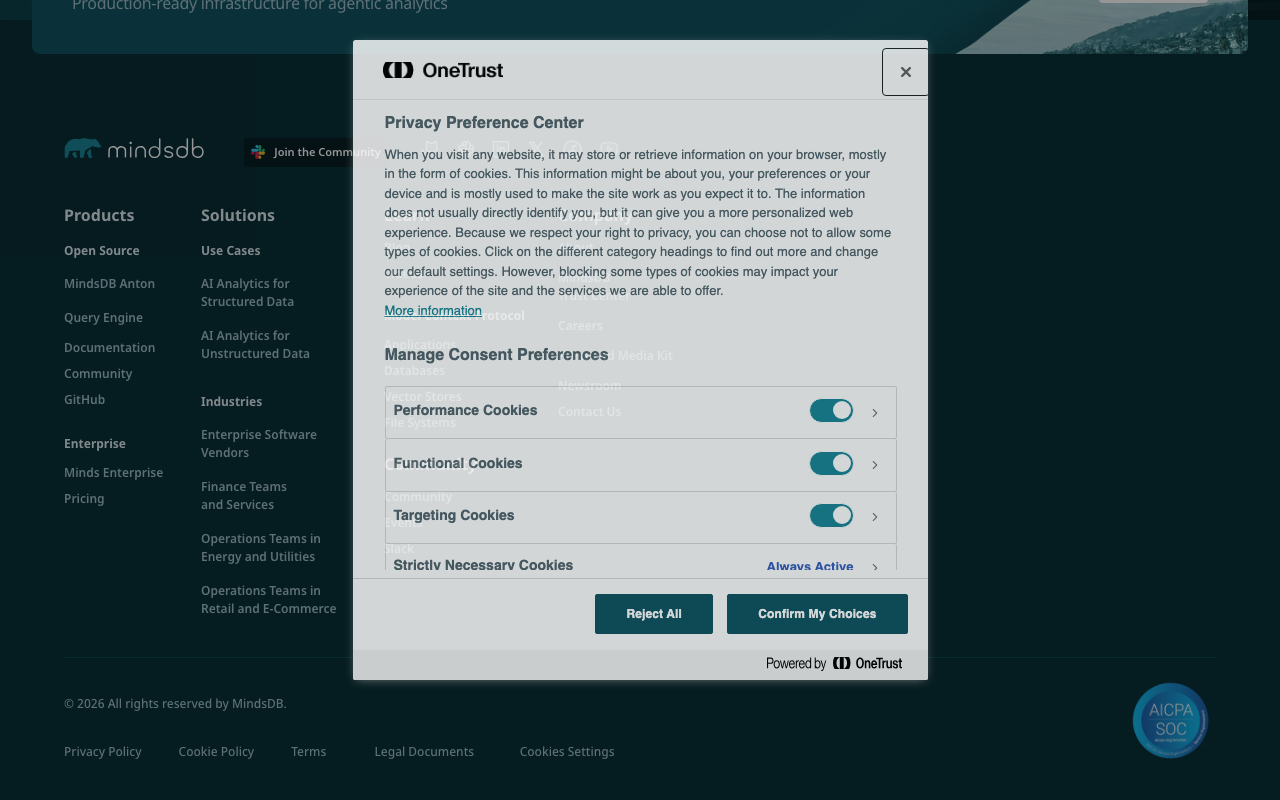Expand the Performance Cookies details arrow
This screenshot has width=1280, height=800.
click(x=875, y=413)
